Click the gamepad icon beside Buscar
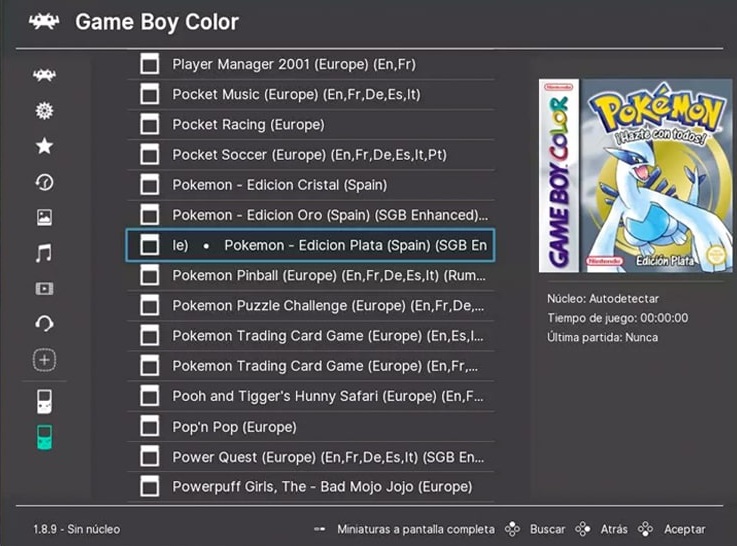This screenshot has height=546, width=737. (512, 529)
